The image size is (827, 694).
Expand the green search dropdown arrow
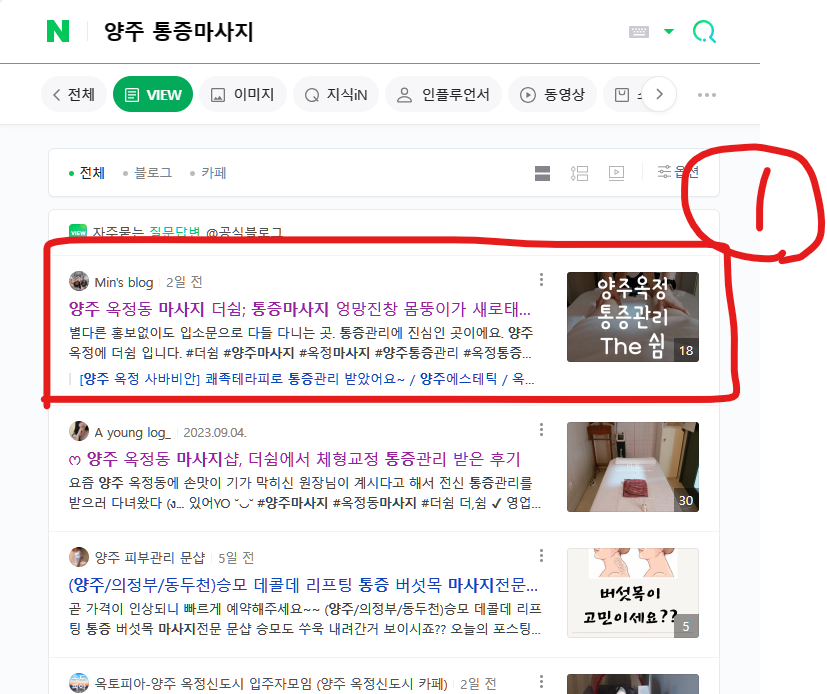point(669,32)
